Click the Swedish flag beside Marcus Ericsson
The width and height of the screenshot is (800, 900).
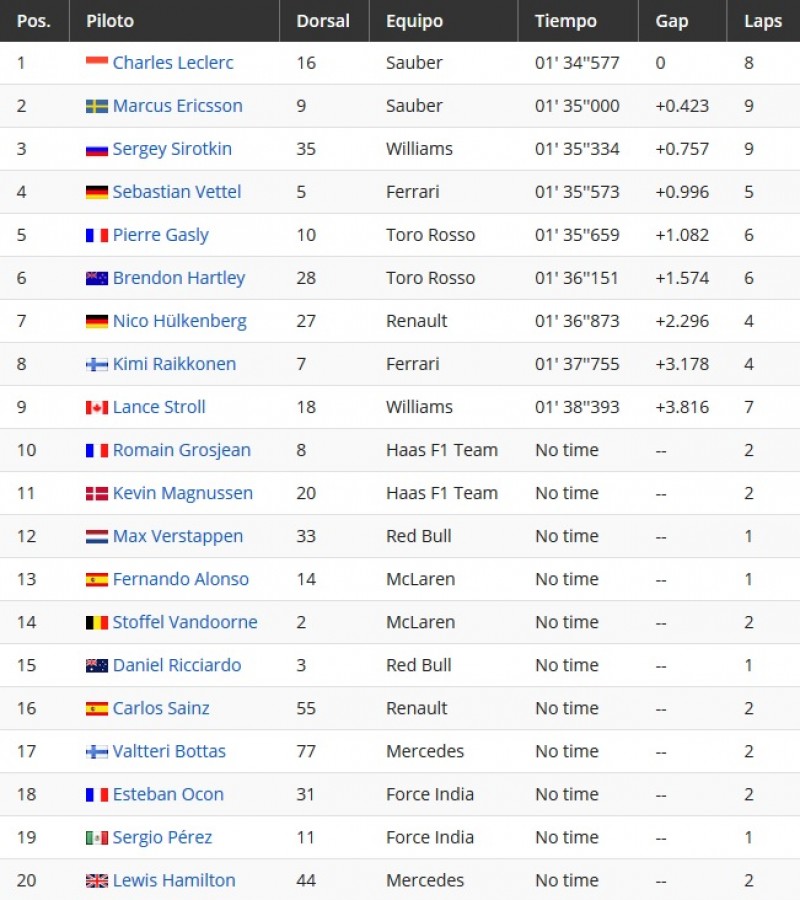click(96, 106)
